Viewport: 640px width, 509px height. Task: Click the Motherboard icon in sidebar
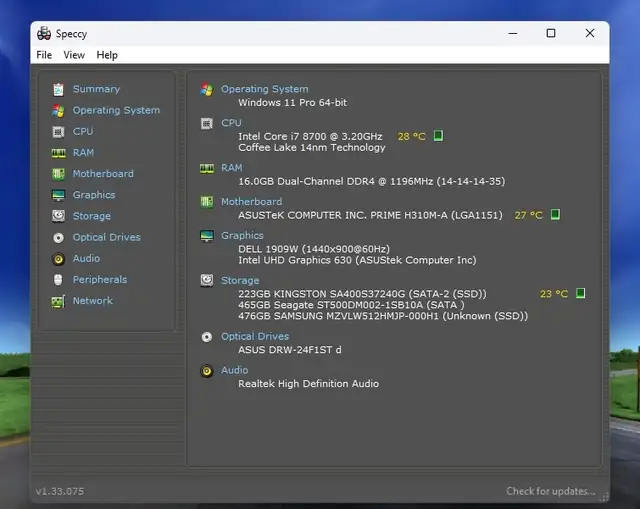(x=58, y=174)
